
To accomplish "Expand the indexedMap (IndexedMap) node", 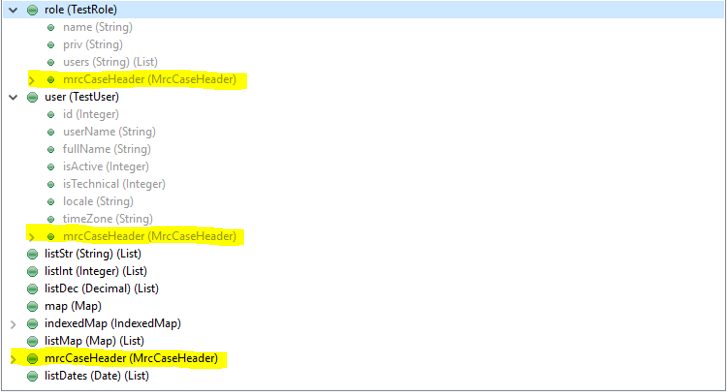I will pyautogui.click(x=13, y=324).
